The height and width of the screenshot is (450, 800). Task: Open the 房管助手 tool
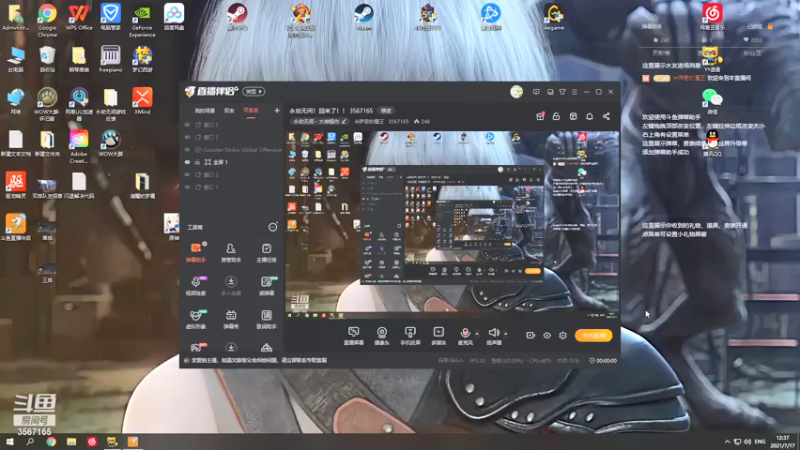click(231, 252)
